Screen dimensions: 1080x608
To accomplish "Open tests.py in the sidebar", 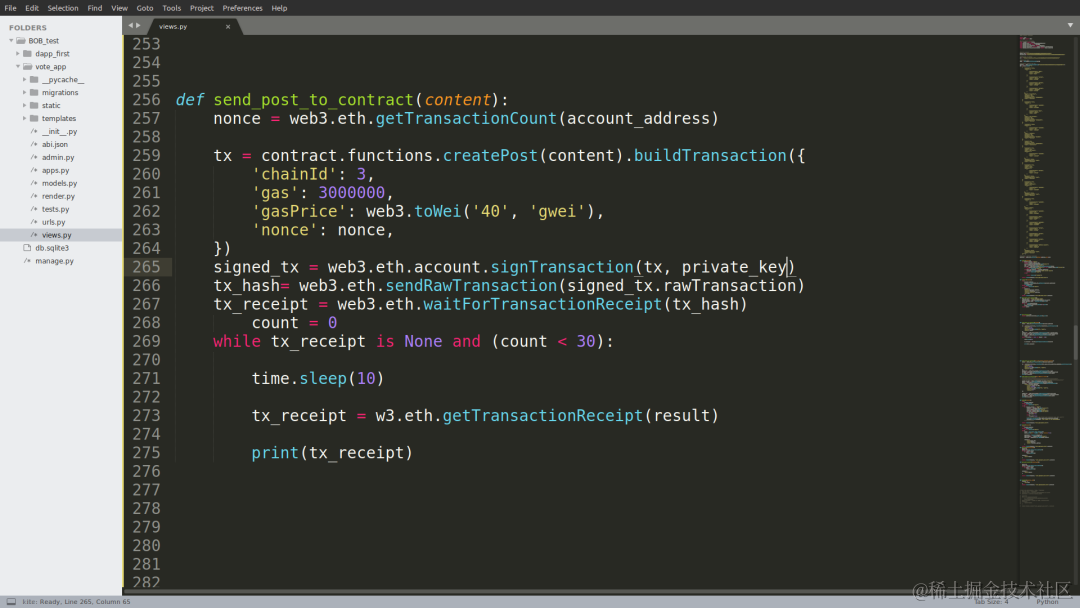I will pyautogui.click(x=55, y=209).
